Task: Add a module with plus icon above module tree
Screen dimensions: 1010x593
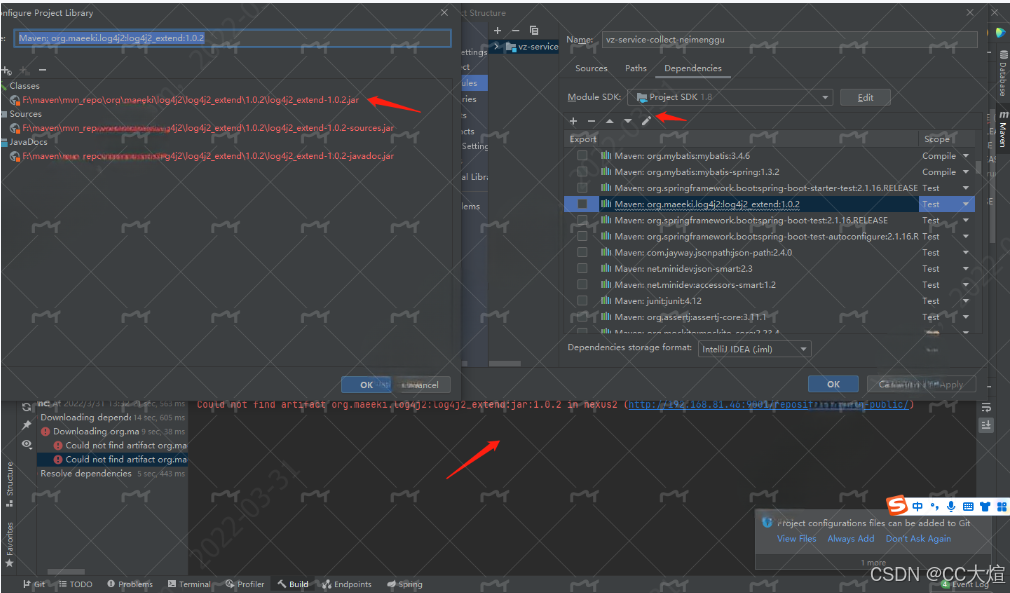Action: pyautogui.click(x=497, y=30)
